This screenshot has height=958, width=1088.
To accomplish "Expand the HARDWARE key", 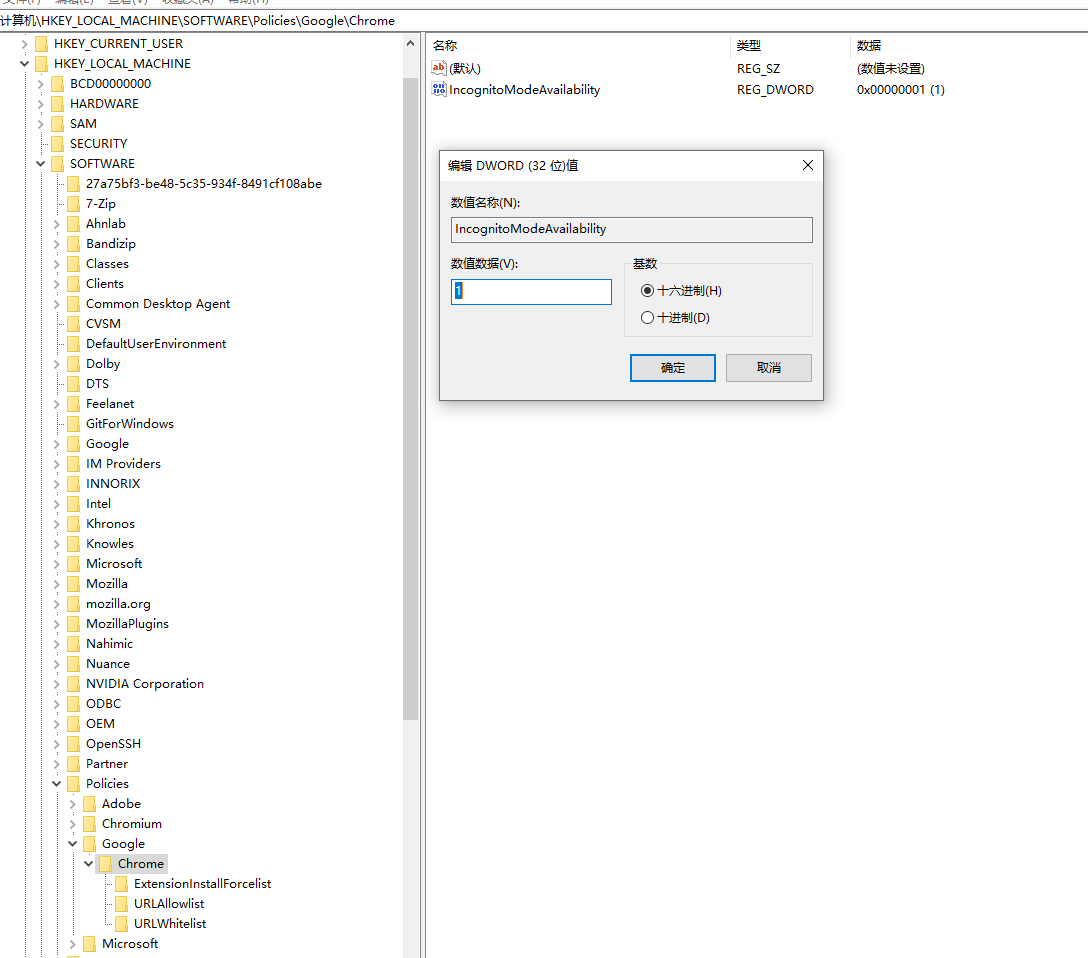I will click(40, 104).
